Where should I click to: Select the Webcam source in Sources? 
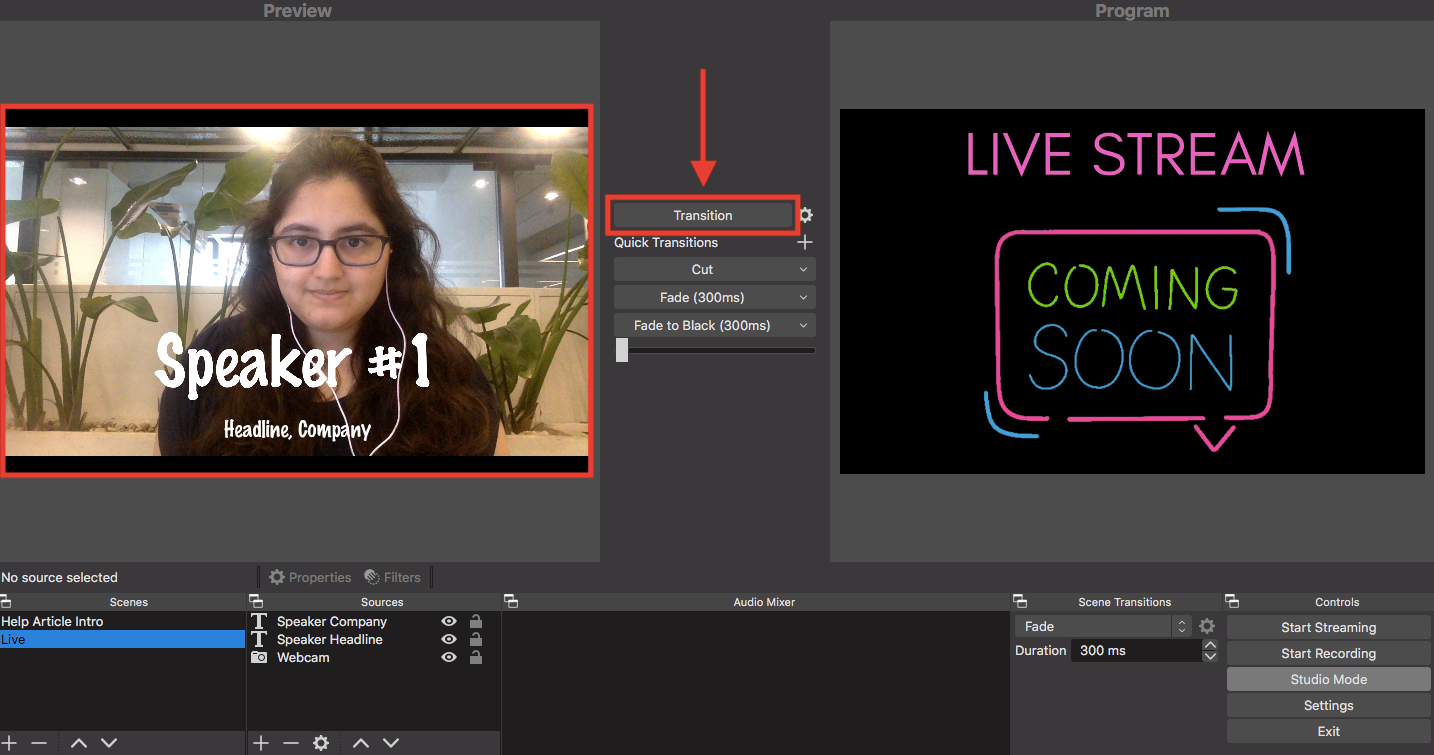303,657
